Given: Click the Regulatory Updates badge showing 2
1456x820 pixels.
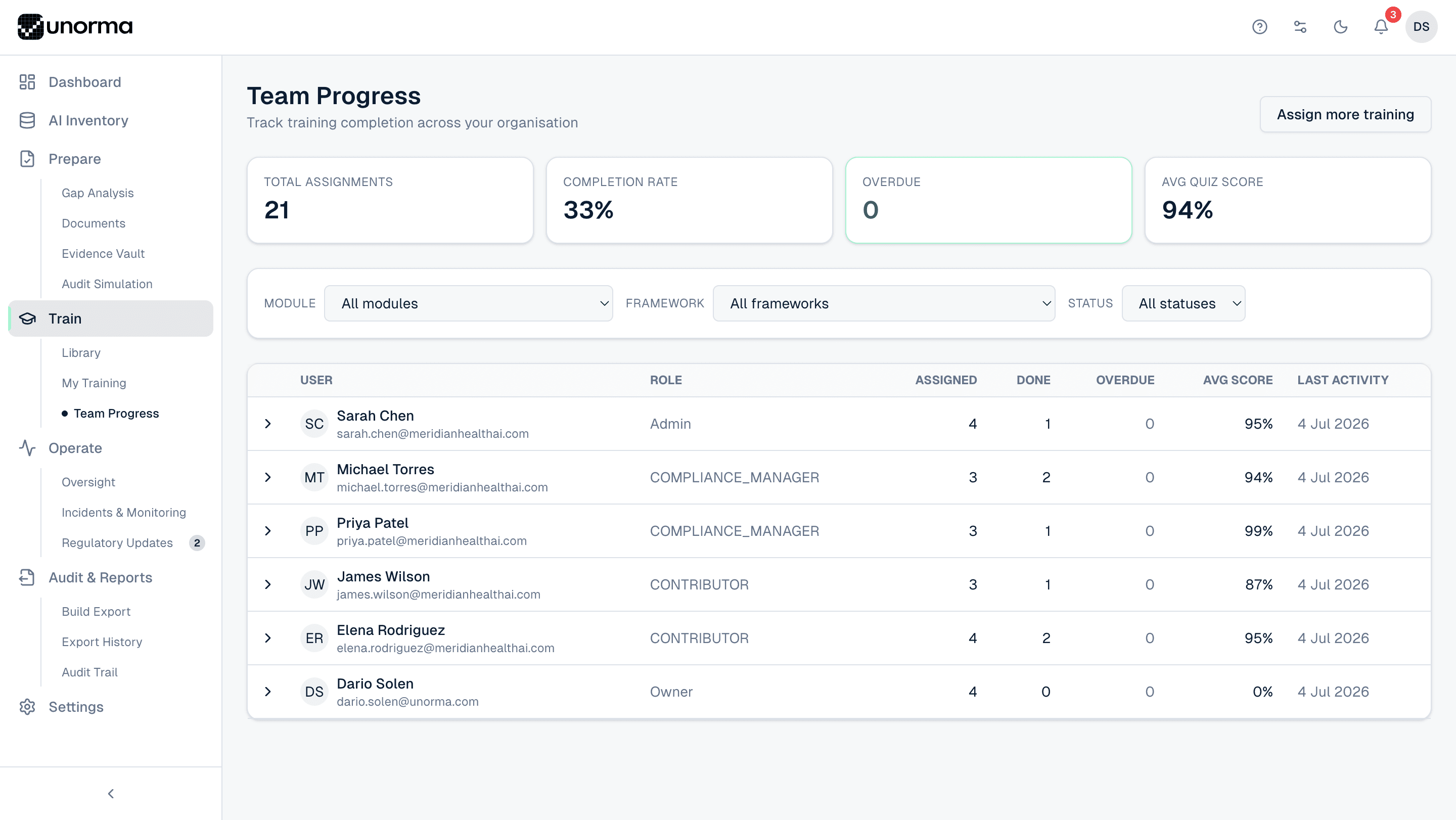Looking at the screenshot, I should [x=197, y=543].
